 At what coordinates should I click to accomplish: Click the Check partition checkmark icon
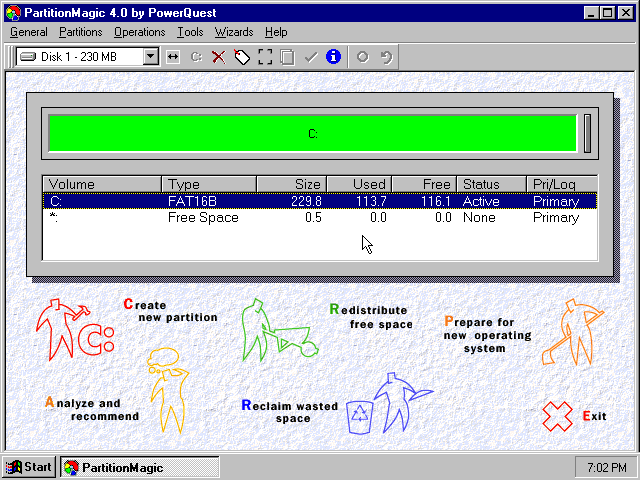tap(311, 57)
